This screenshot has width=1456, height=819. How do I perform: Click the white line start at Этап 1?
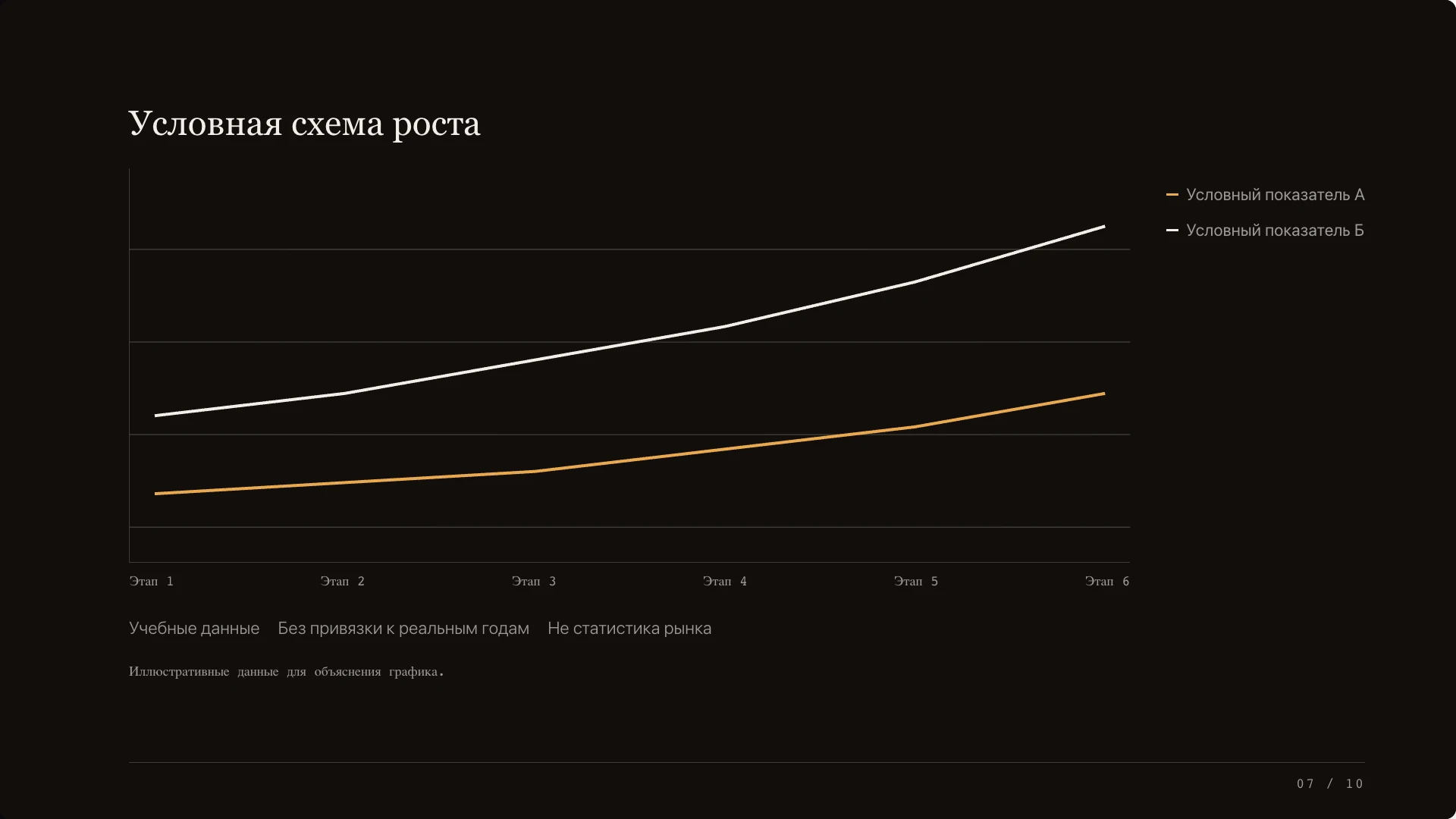coord(156,416)
